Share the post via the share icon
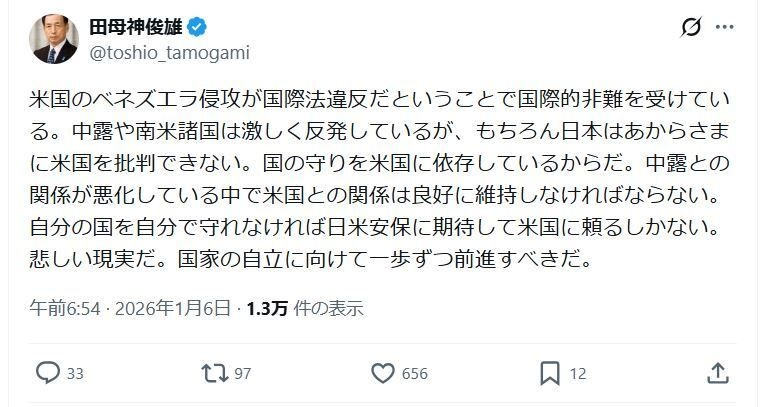The width and height of the screenshot is (768, 407). point(717,373)
